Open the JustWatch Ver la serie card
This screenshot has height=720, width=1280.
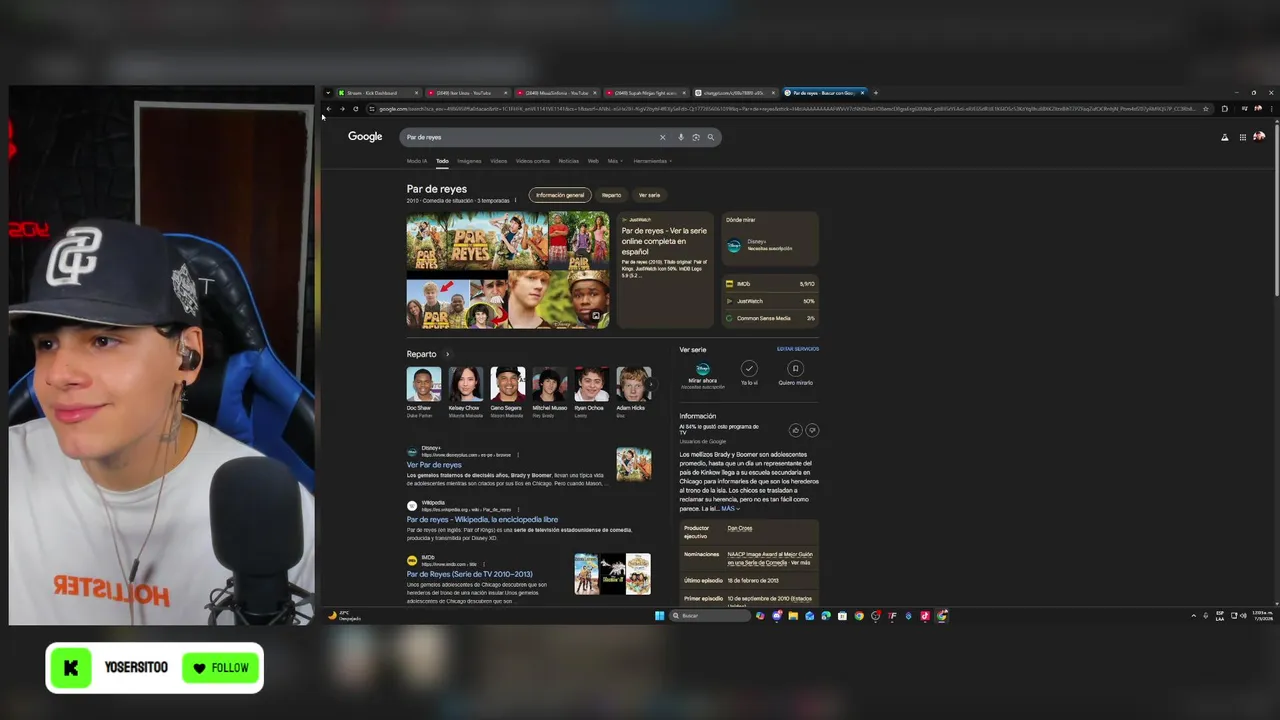665,269
